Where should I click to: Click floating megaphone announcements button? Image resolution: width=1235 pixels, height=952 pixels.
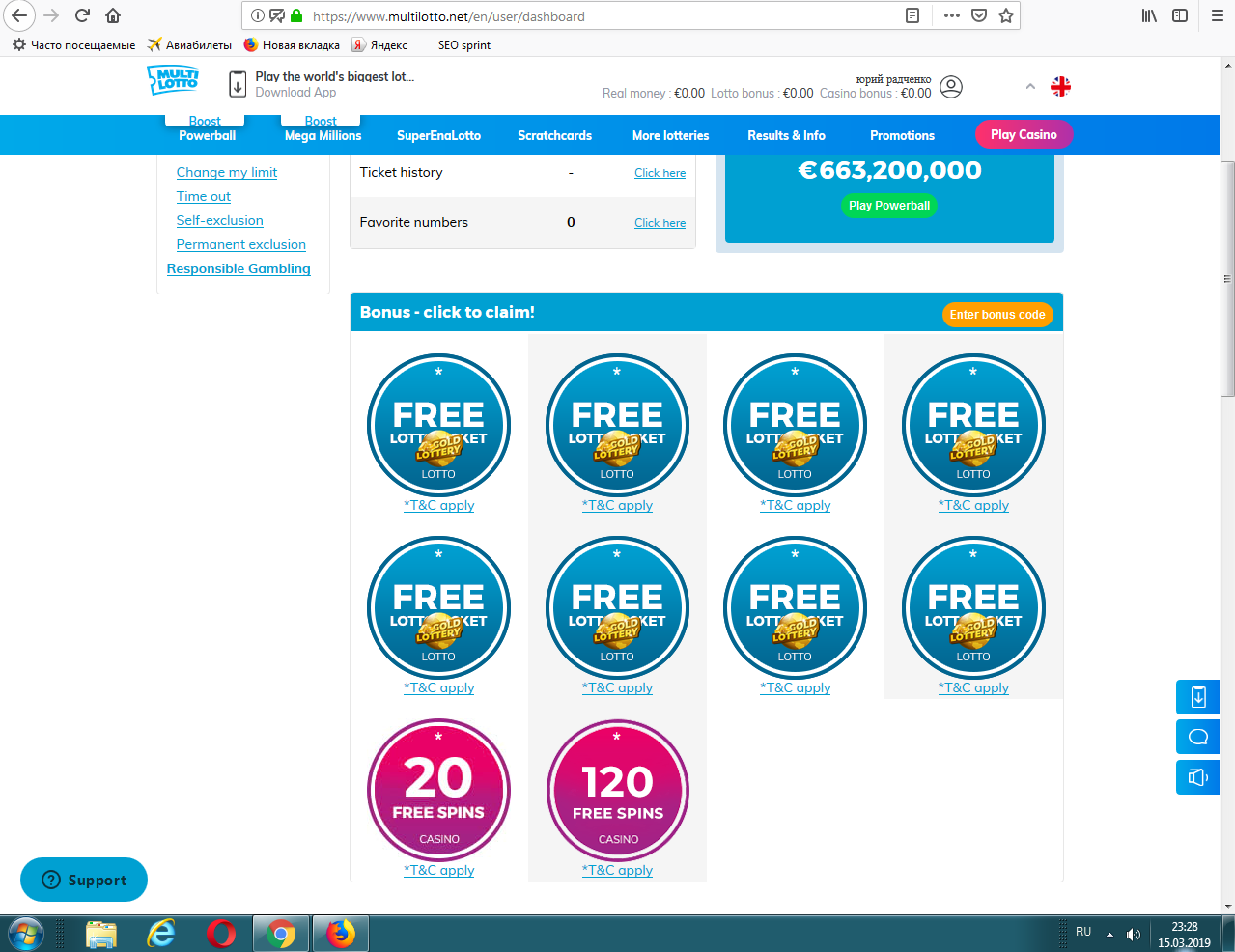tap(1198, 777)
